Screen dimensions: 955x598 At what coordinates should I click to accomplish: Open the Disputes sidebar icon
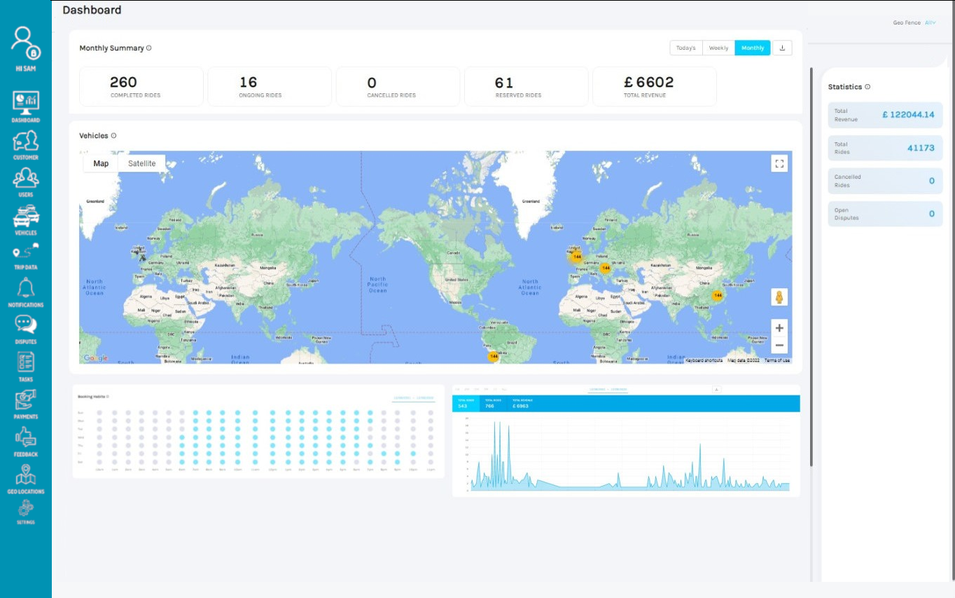[x=26, y=328]
